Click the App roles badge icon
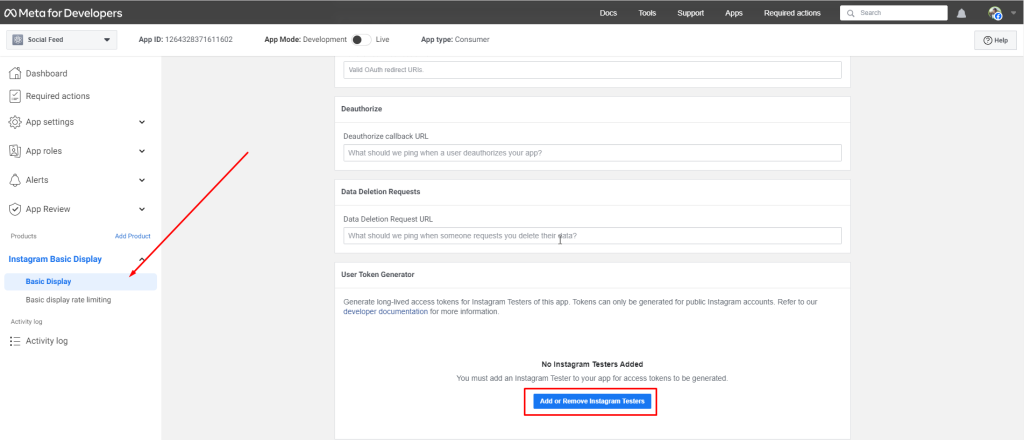This screenshot has width=1024, height=440. 15,151
